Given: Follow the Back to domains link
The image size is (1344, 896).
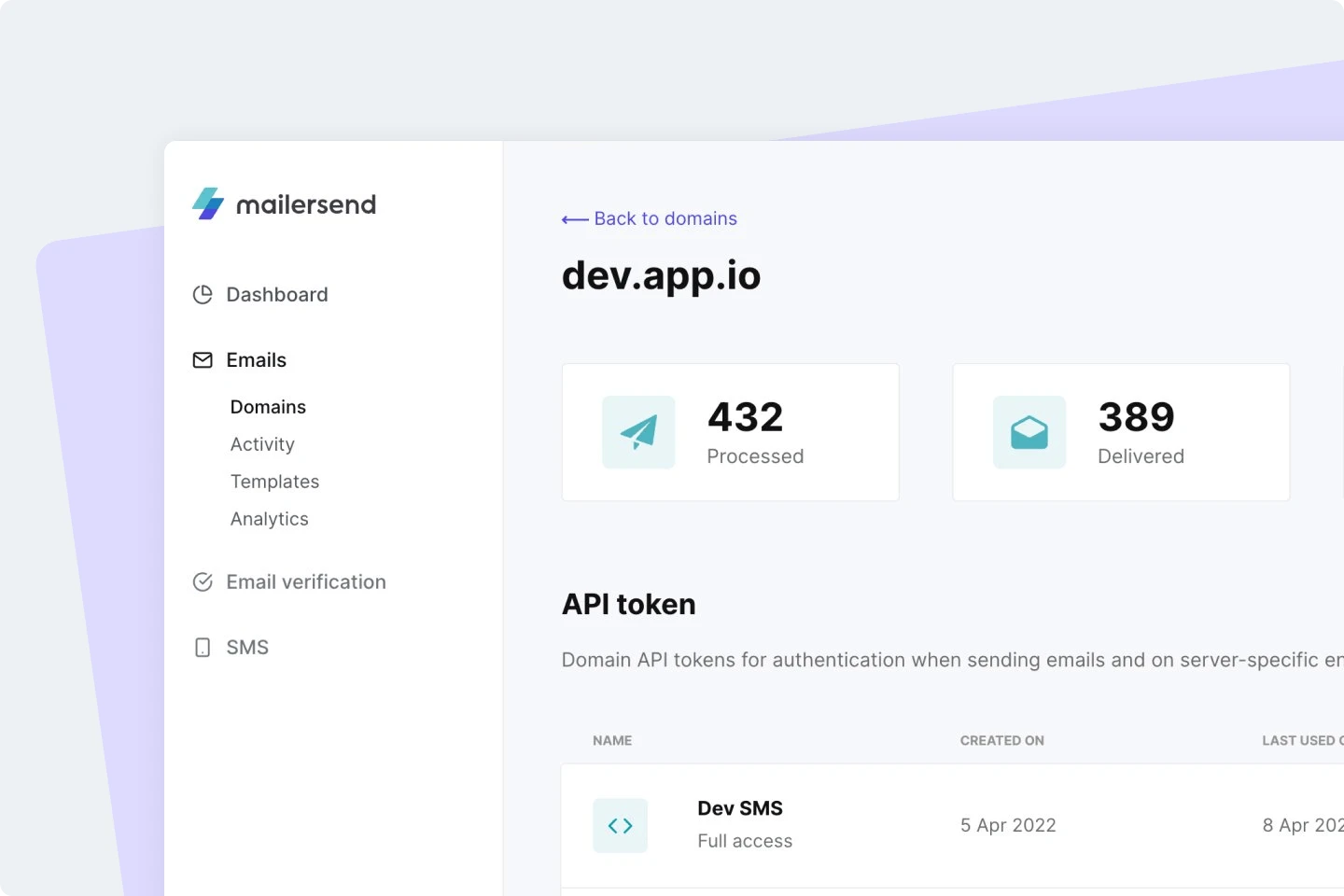Looking at the screenshot, I should pyautogui.click(x=665, y=218).
